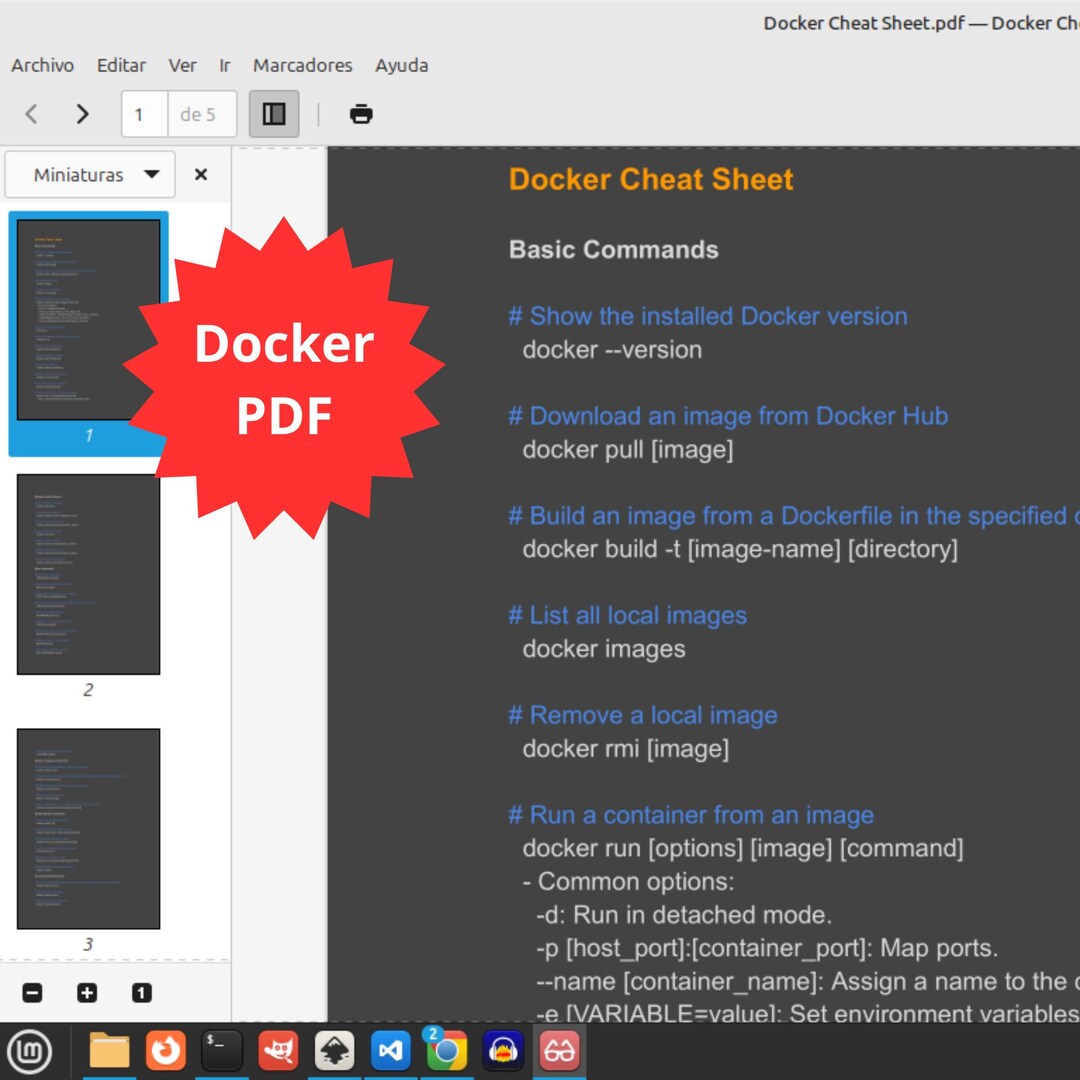Toggle the side pane visibility

[x=273, y=114]
